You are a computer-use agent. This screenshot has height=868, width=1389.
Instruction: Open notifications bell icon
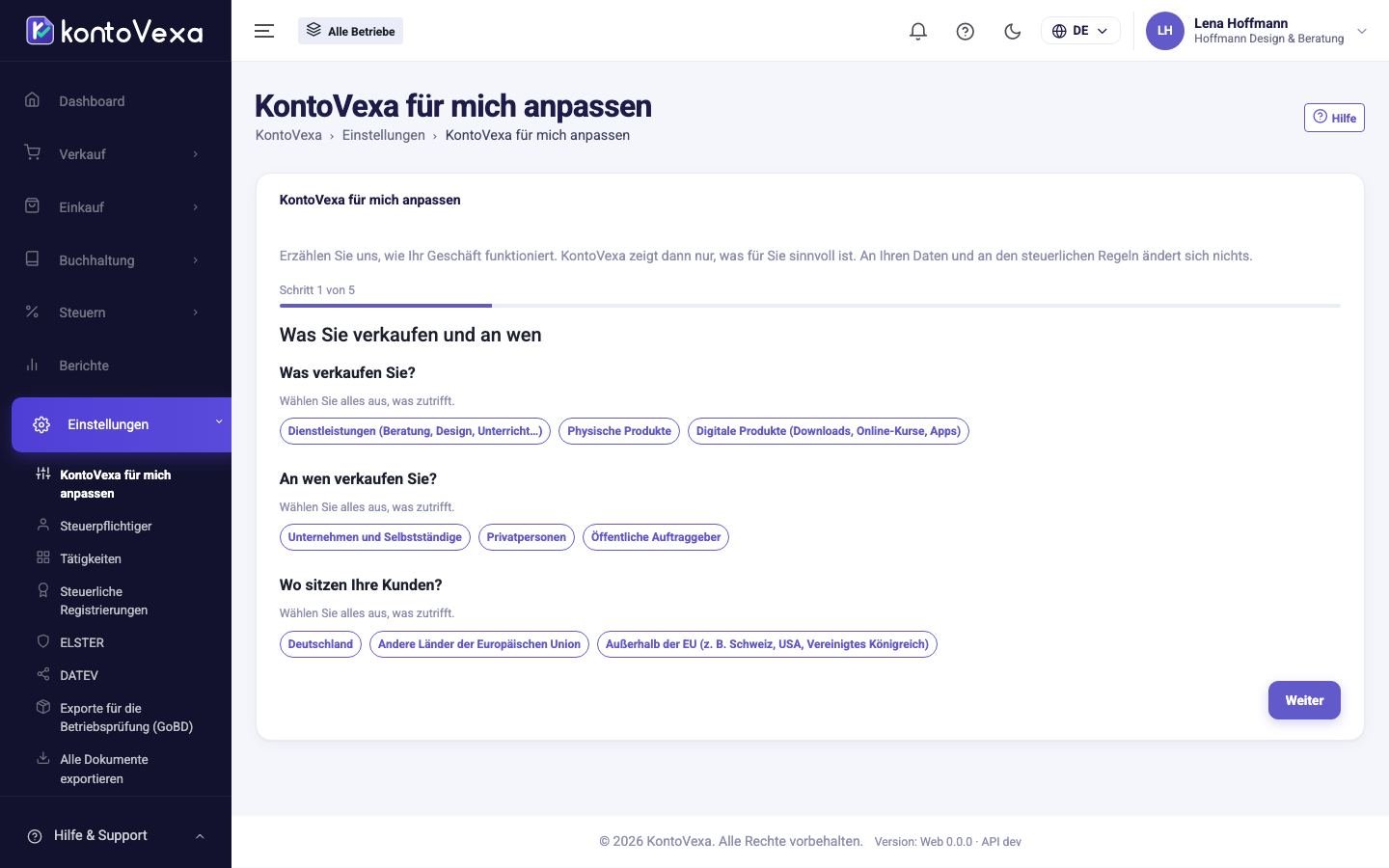point(918,31)
